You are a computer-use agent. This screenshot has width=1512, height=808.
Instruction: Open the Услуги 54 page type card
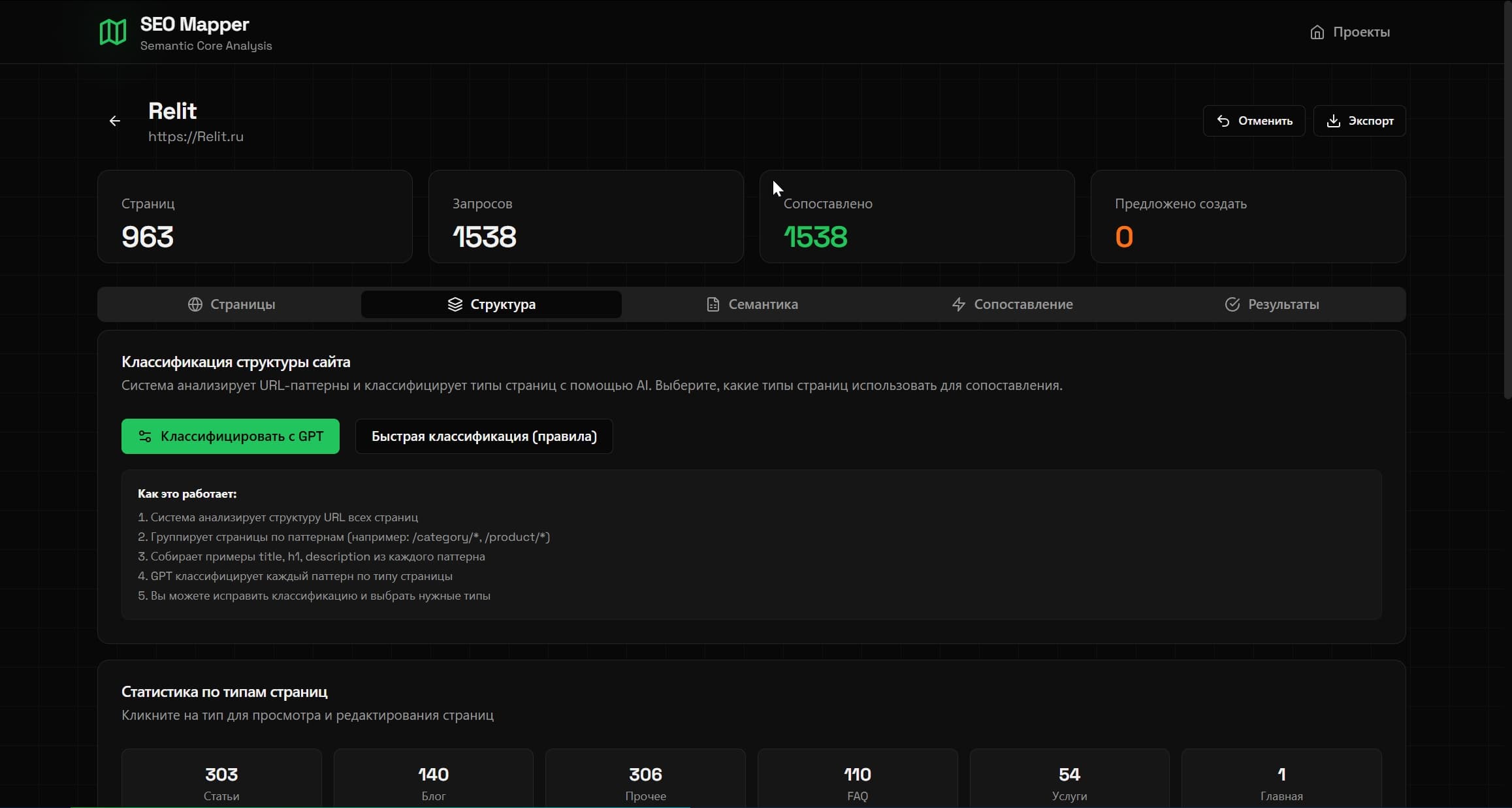[1069, 781]
